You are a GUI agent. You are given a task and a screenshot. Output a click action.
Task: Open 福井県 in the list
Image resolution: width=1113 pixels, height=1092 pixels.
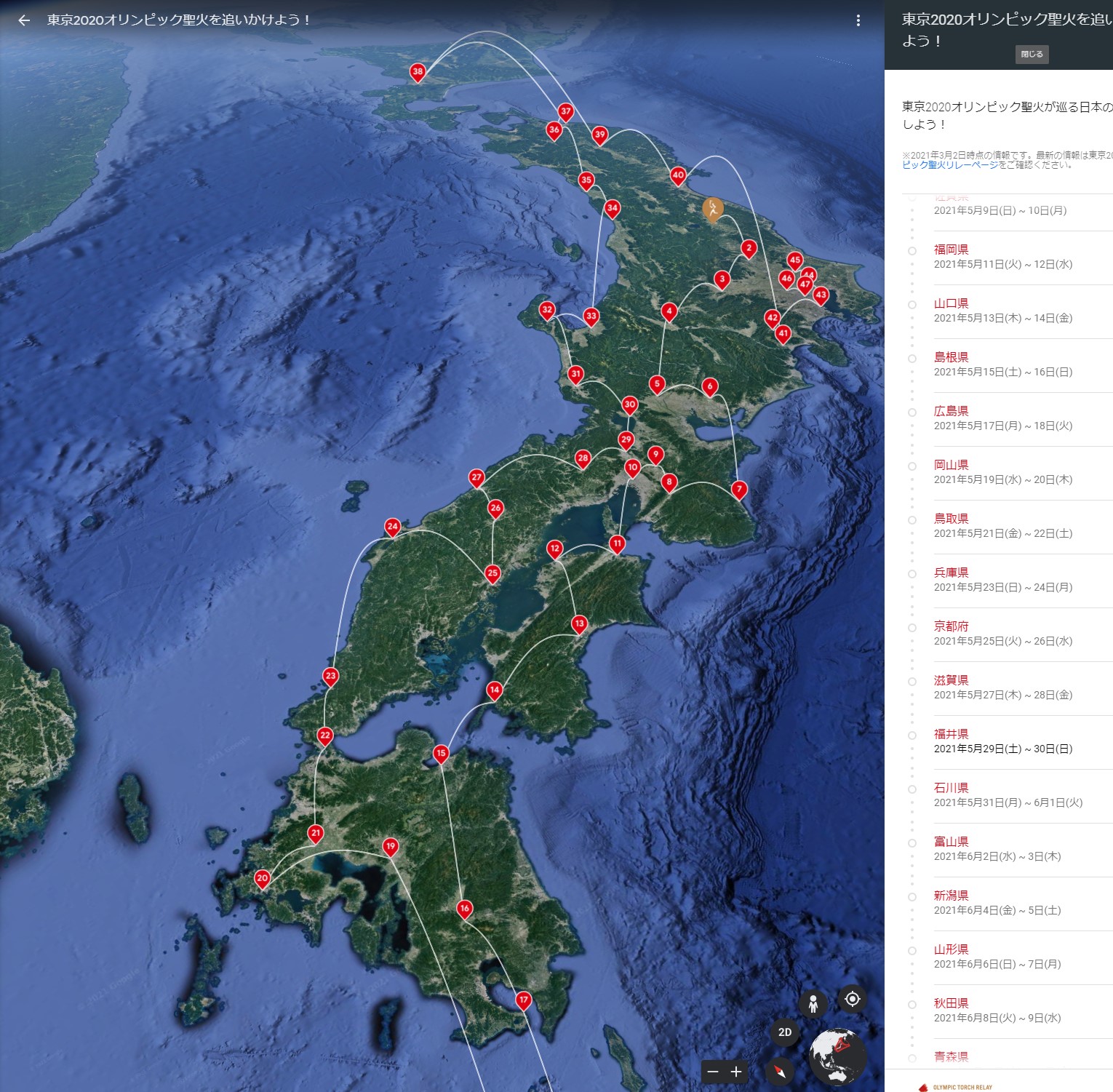952,734
